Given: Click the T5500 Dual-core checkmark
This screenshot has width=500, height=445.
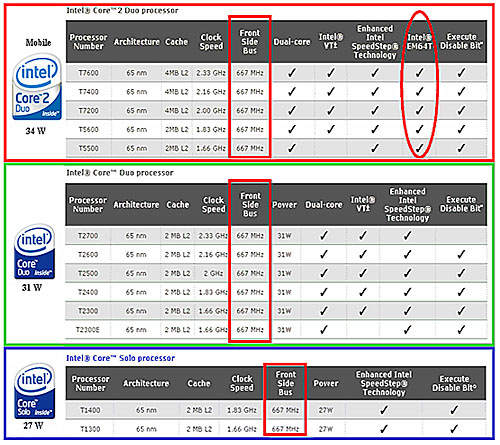Looking at the screenshot, I should pyautogui.click(x=292, y=148).
